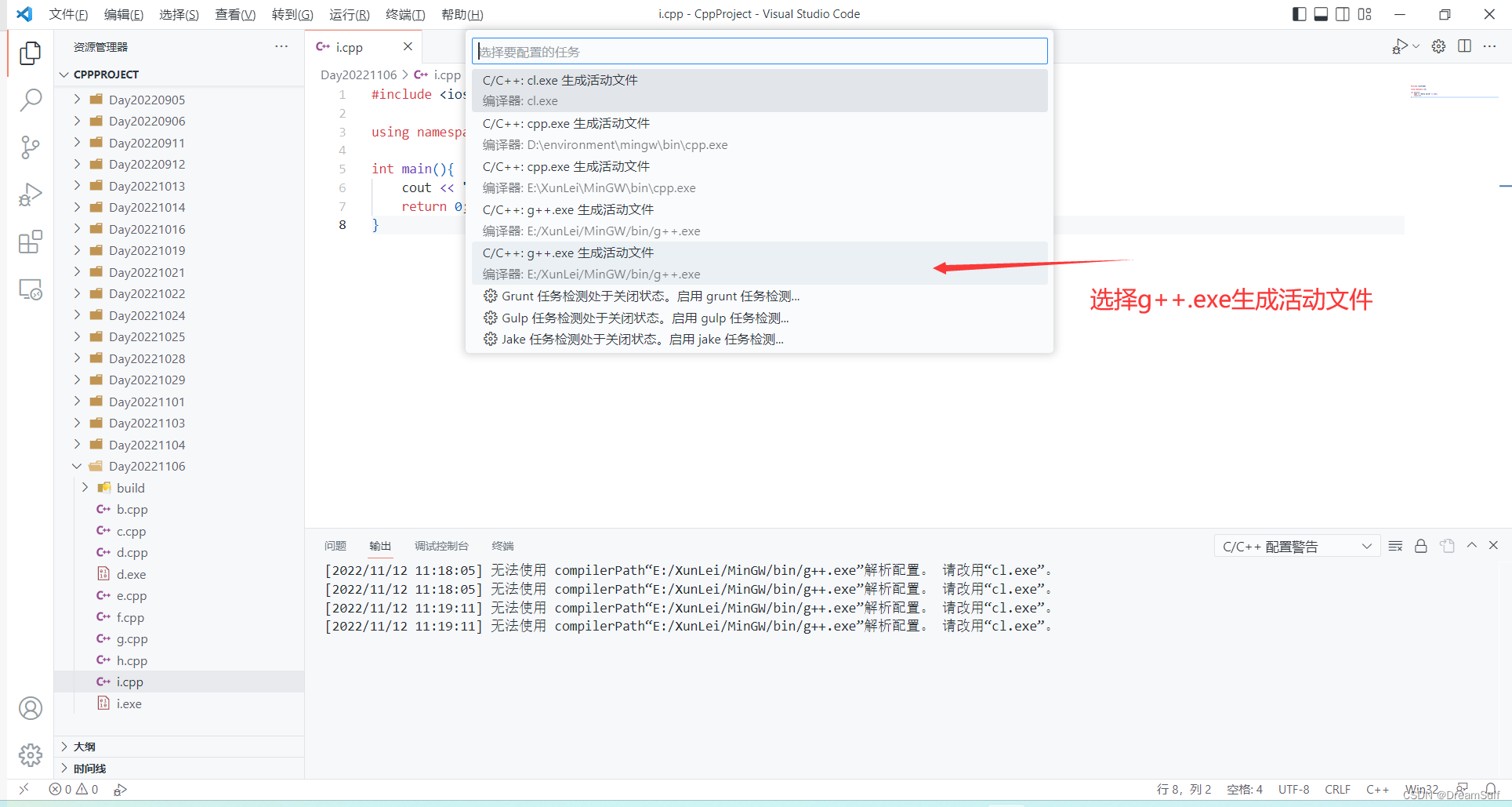Open the Manage gear in activity bar
Viewport: 1512px width, 807px height.
tap(30, 755)
